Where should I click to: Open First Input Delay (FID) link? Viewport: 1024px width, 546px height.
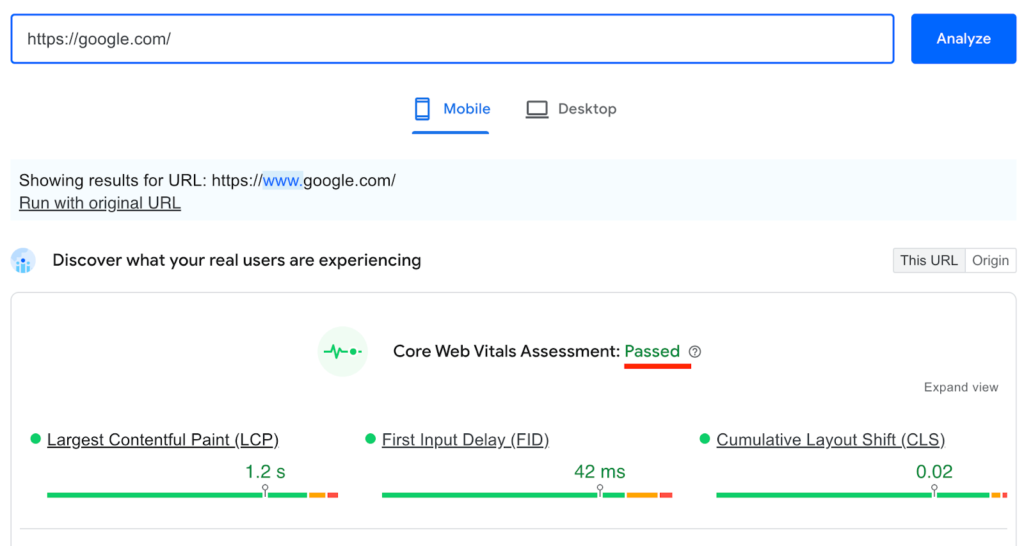(465, 440)
